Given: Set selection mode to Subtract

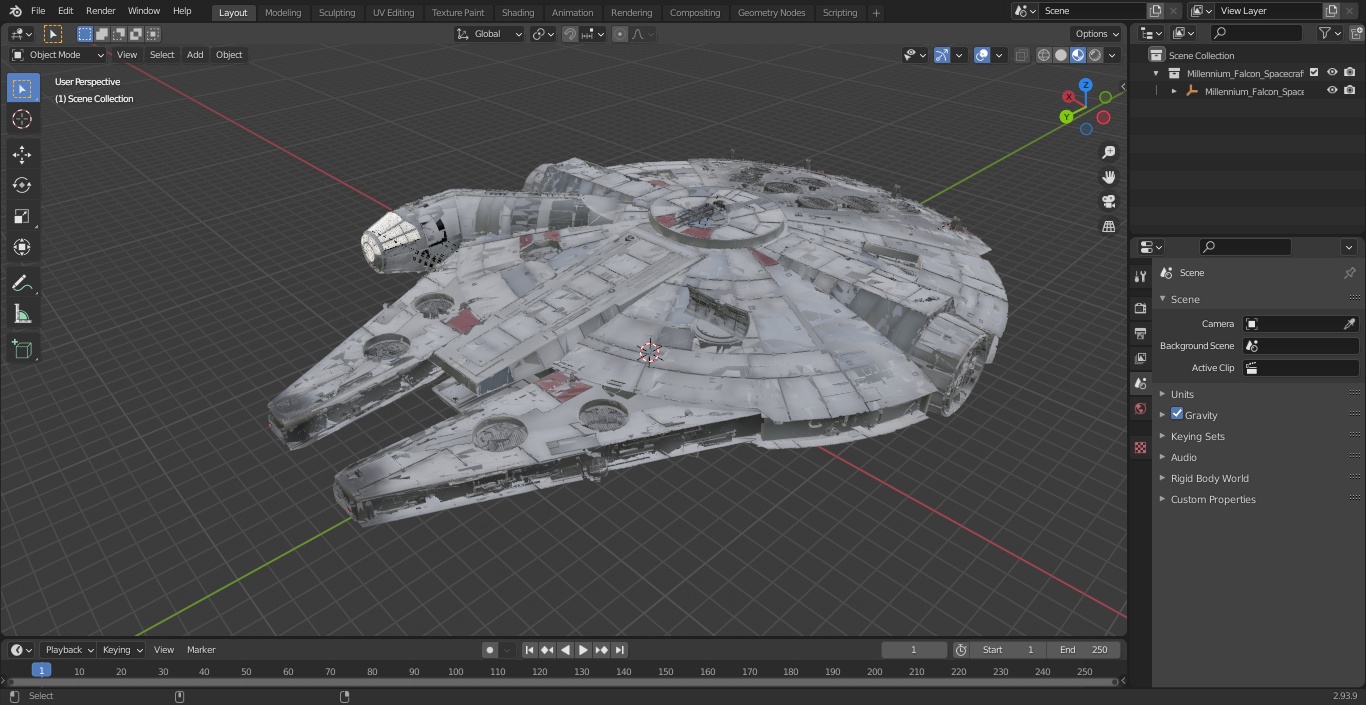Looking at the screenshot, I should [x=119, y=34].
